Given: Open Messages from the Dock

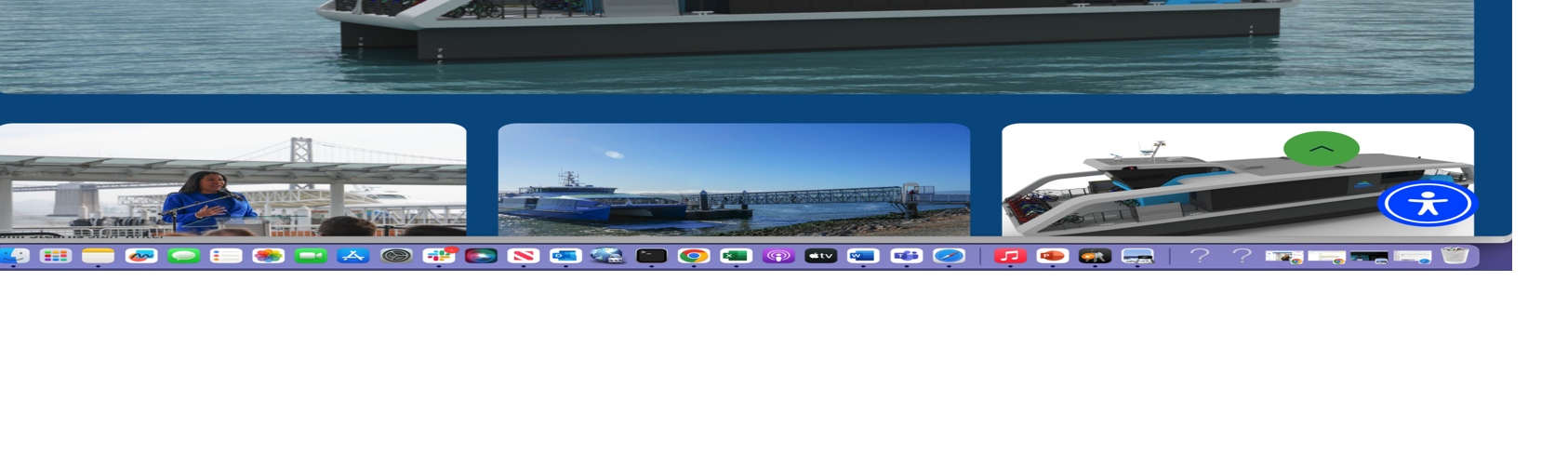Looking at the screenshot, I should (x=184, y=256).
